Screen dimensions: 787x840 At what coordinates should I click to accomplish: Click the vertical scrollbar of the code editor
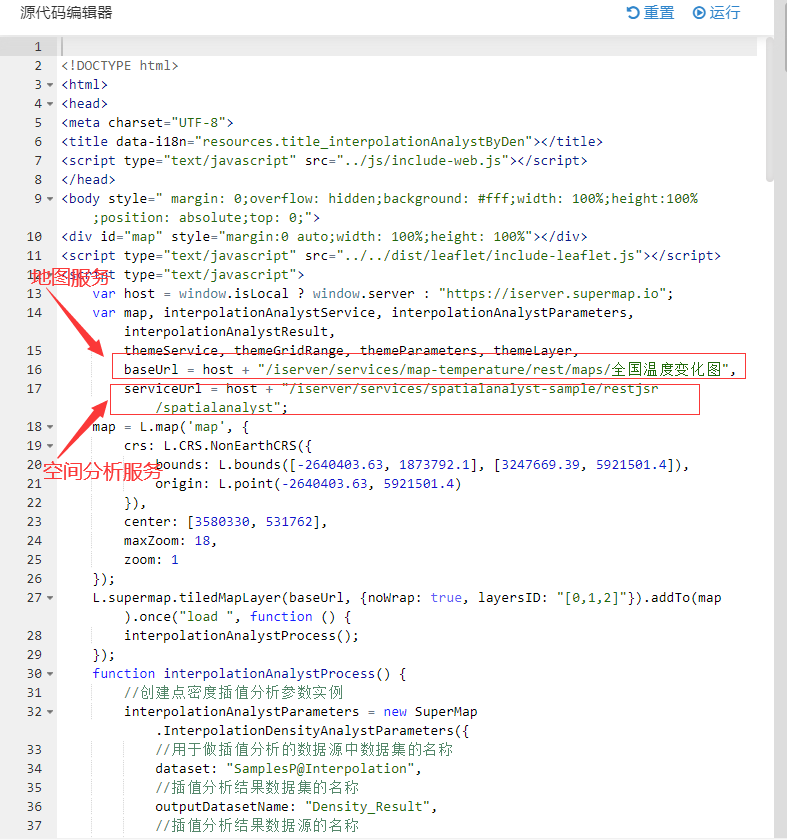tap(770, 110)
